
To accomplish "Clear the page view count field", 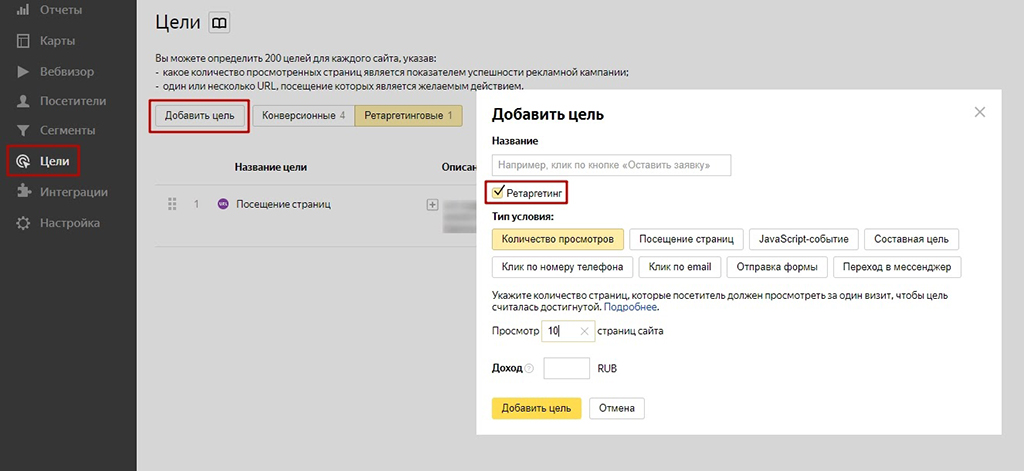I will pyautogui.click(x=585, y=331).
